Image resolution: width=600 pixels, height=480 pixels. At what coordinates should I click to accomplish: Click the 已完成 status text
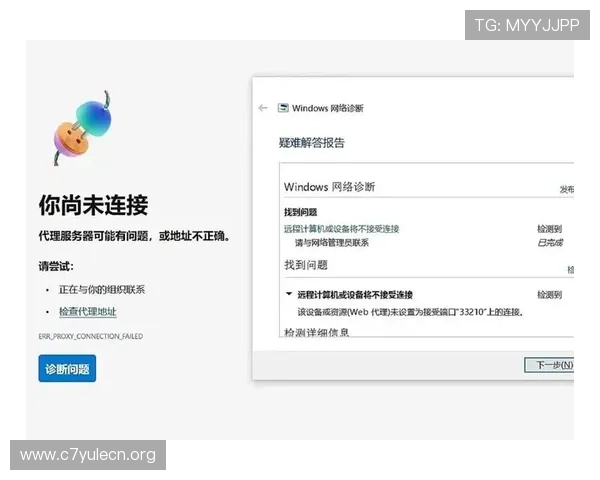[x=550, y=243]
